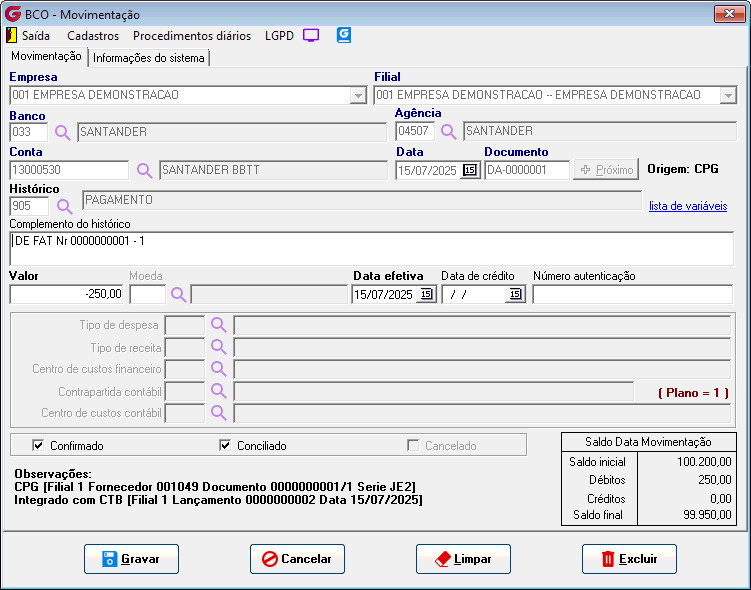Click the purple monitor icon in menu bar

pos(311,35)
